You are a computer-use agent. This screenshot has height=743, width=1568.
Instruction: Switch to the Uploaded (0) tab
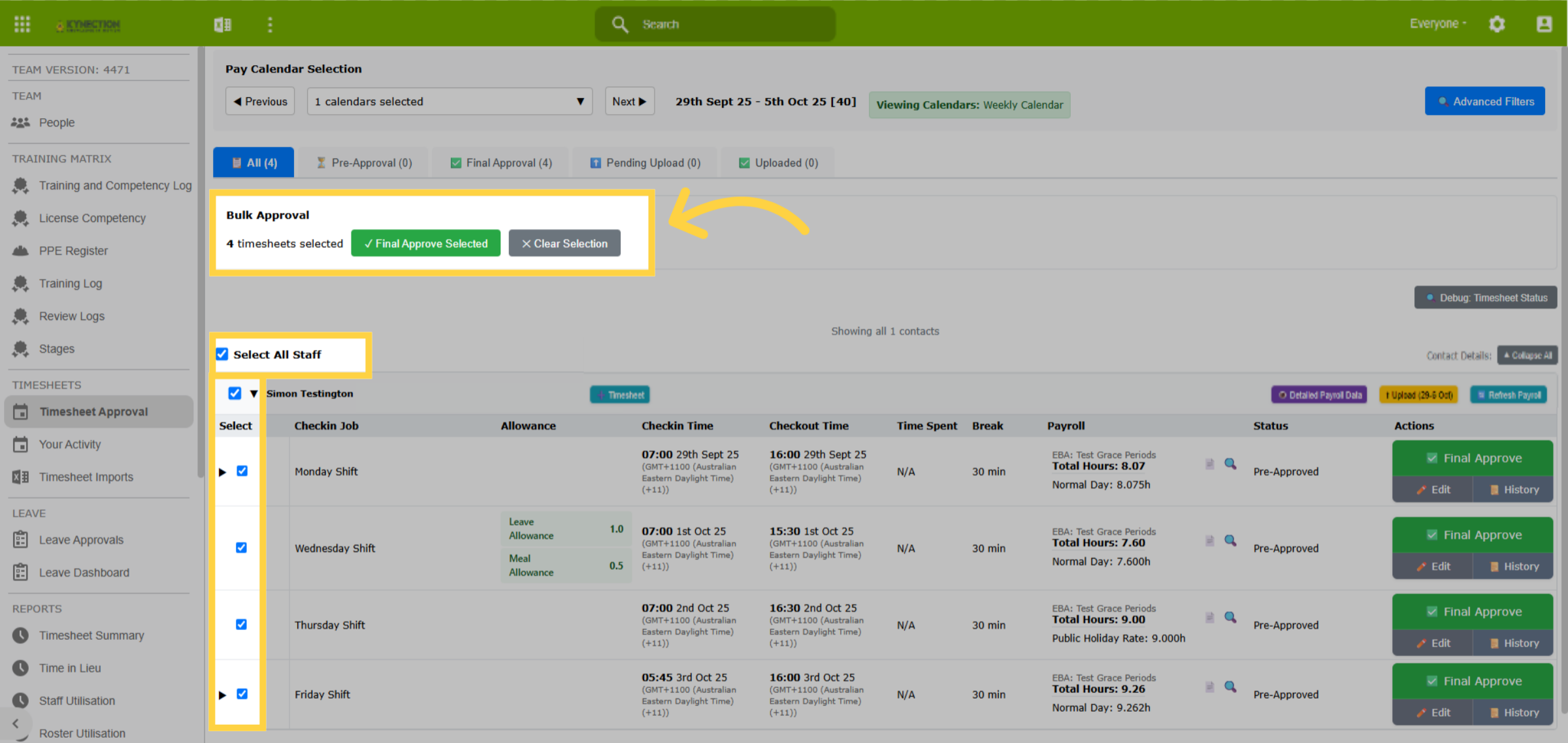pos(777,163)
